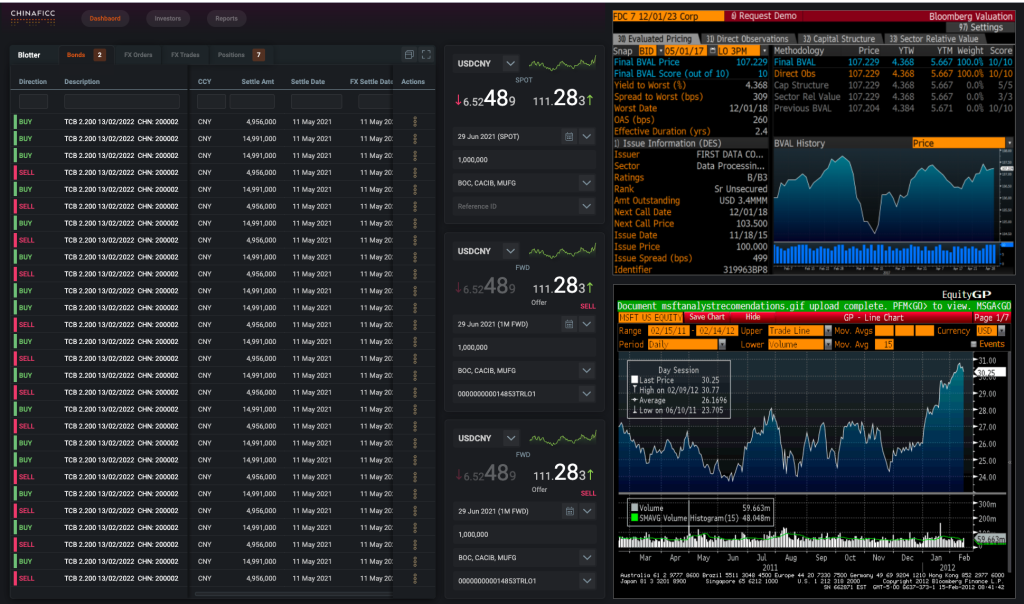Expand the USDCNY currency pair dropdown in the SPOT panel
1024x604 pixels.
[511, 63]
